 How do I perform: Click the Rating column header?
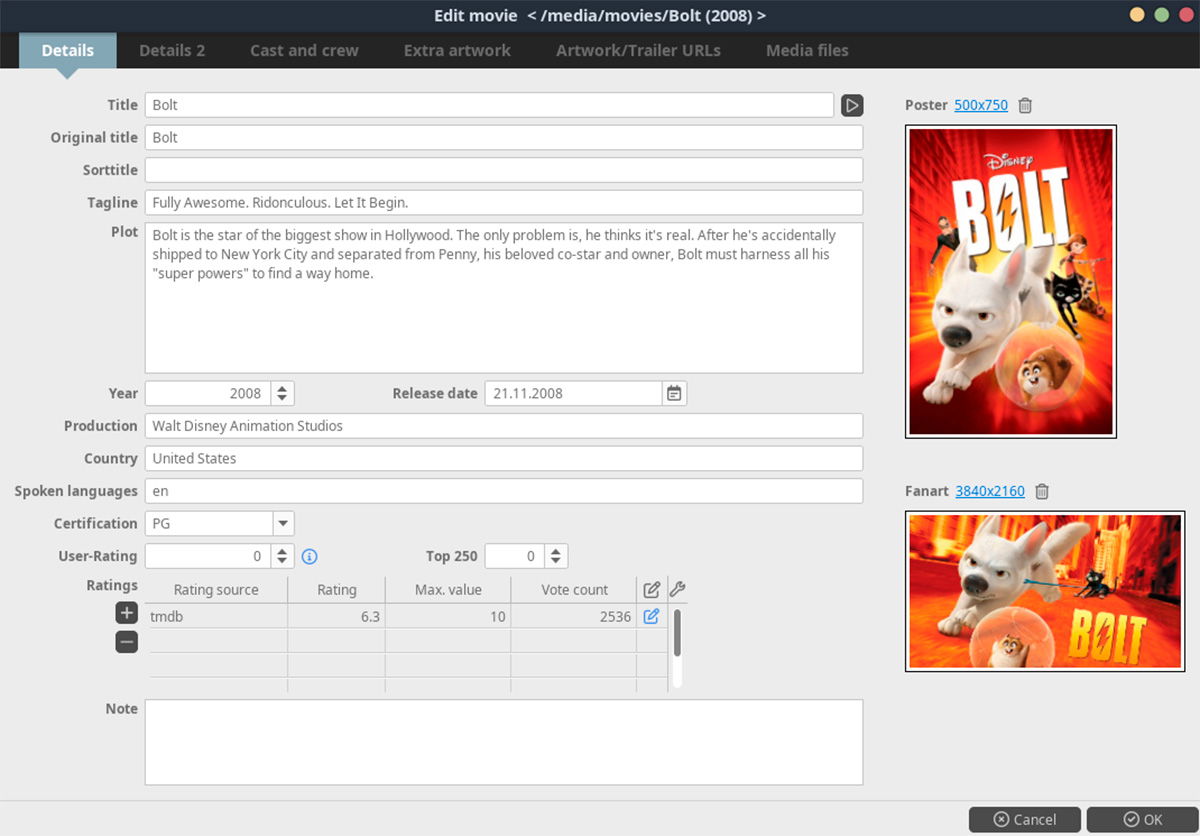pos(337,590)
